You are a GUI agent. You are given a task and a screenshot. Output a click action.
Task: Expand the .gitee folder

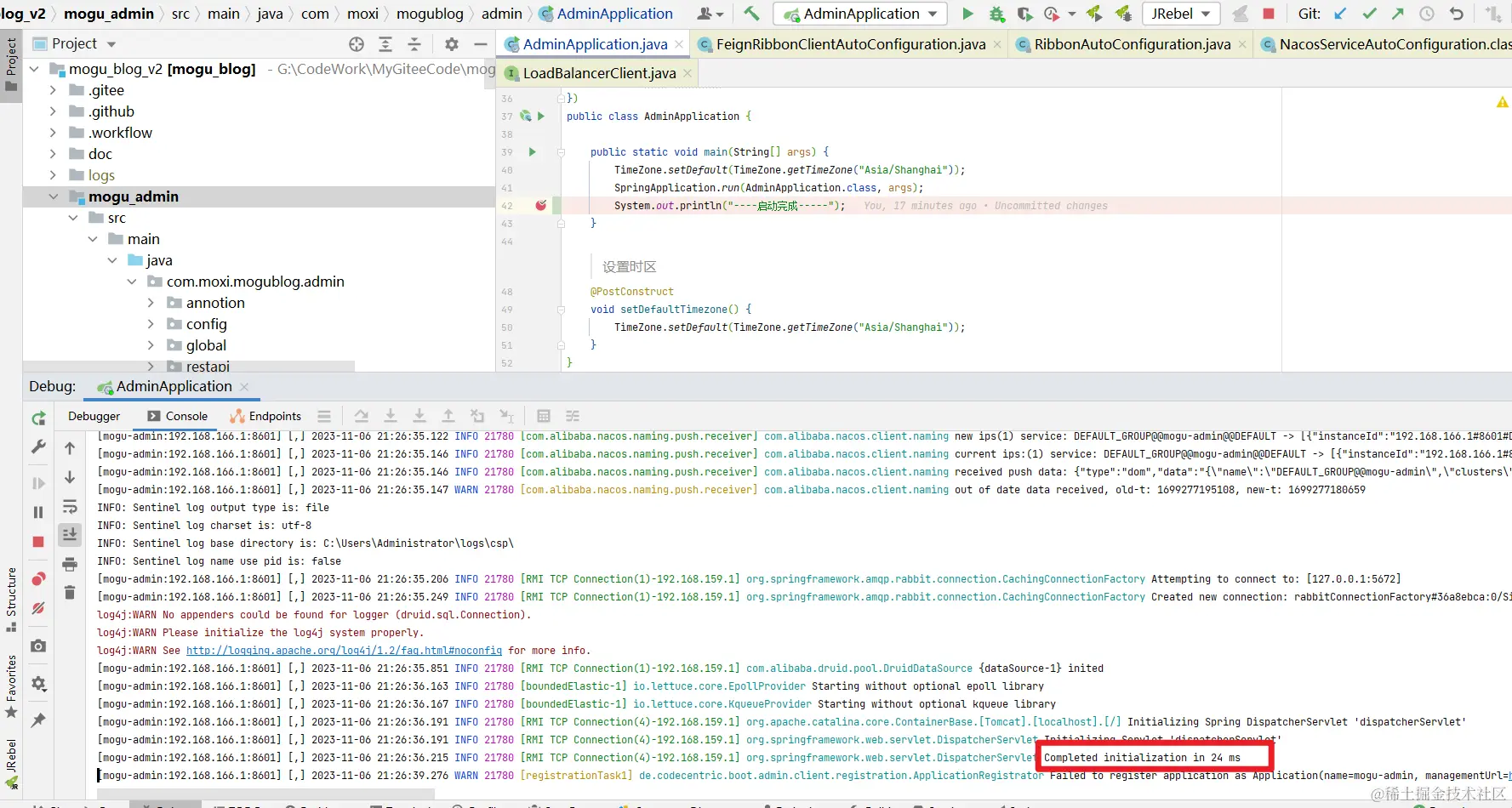pos(53,90)
